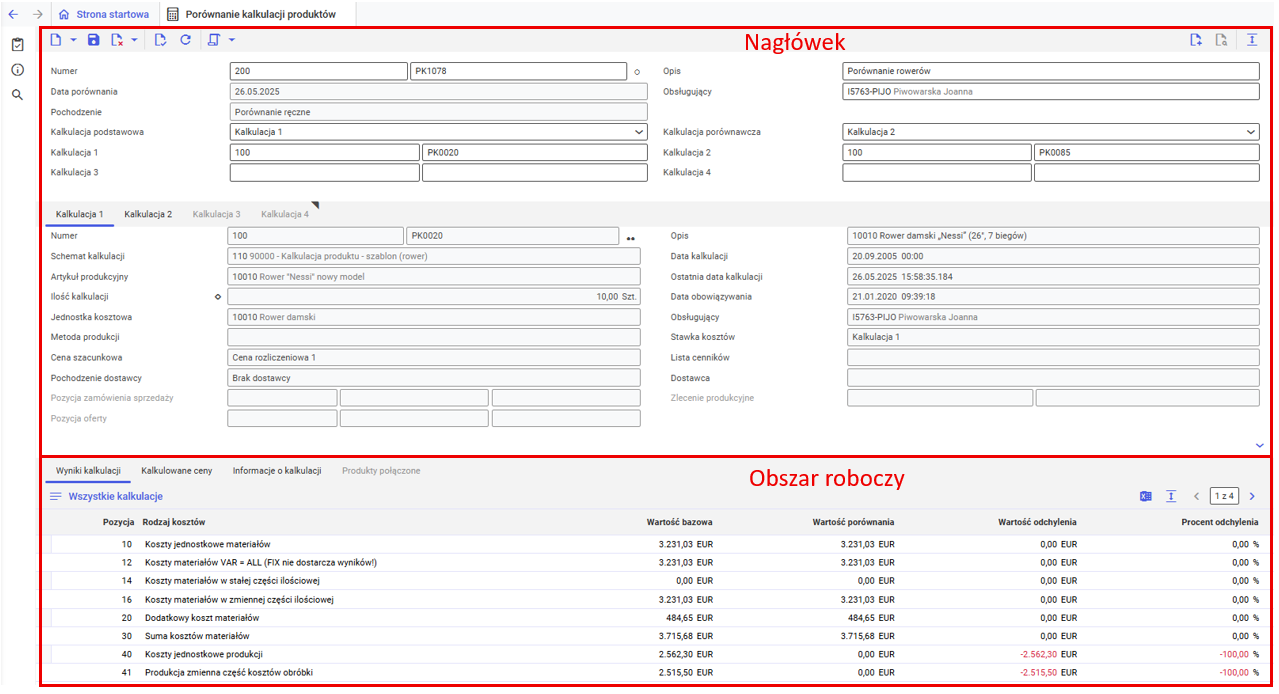Viewport: 1279px width, 694px height.
Task: Click the Data porównania field 26.05.2025
Action: click(440, 92)
